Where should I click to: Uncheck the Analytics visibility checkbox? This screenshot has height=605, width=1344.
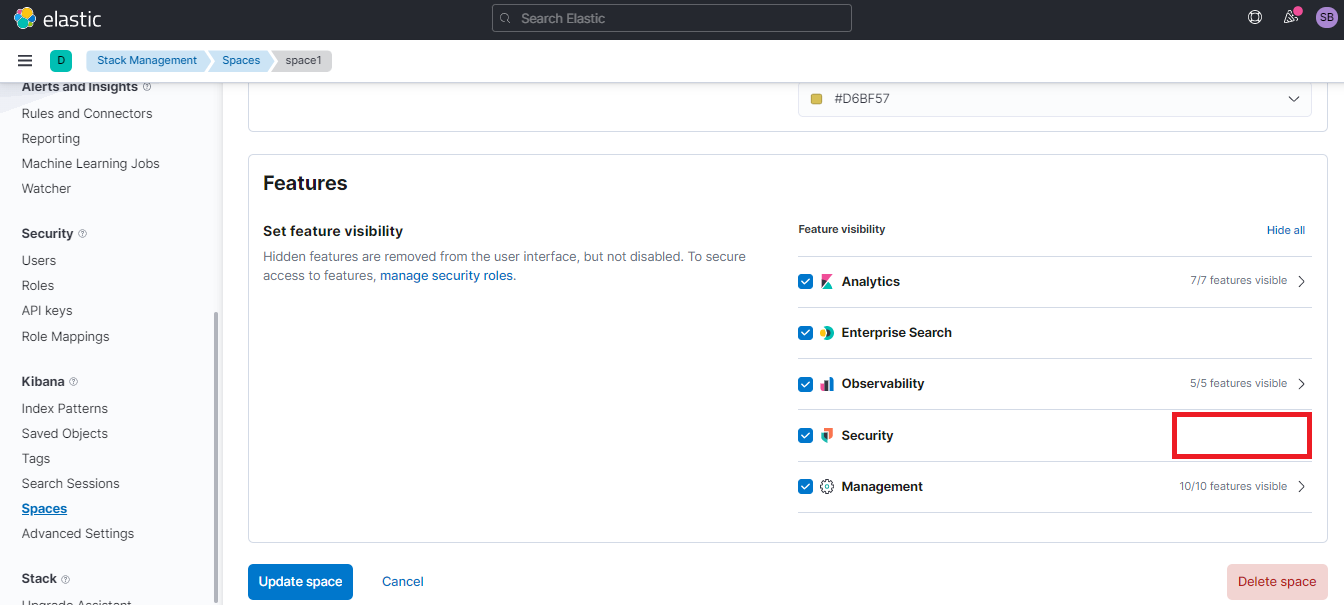pyautogui.click(x=805, y=282)
